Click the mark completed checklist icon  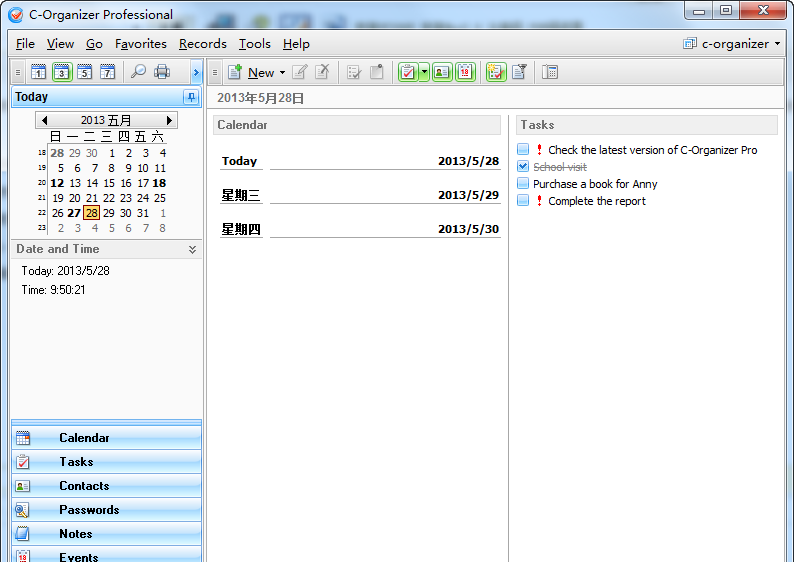pos(354,72)
